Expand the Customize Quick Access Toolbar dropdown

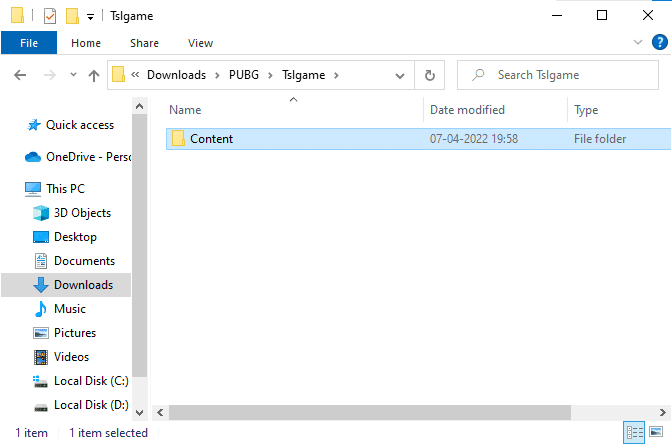click(91, 17)
